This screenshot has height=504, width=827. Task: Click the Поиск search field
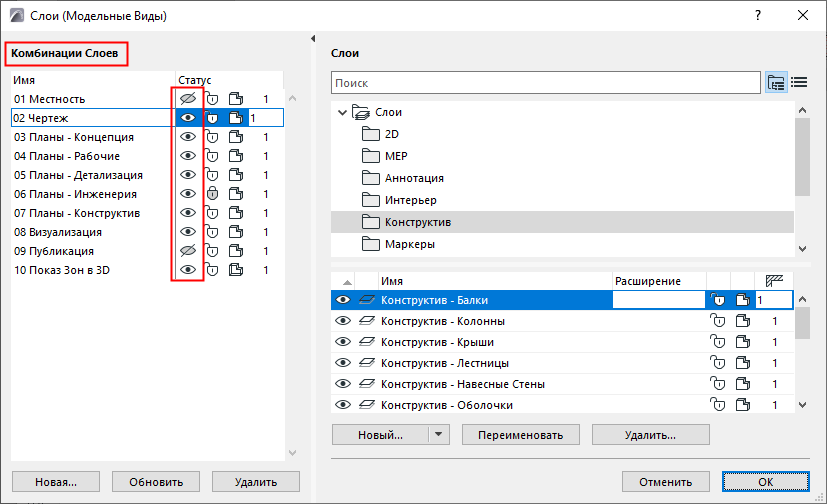[545, 82]
